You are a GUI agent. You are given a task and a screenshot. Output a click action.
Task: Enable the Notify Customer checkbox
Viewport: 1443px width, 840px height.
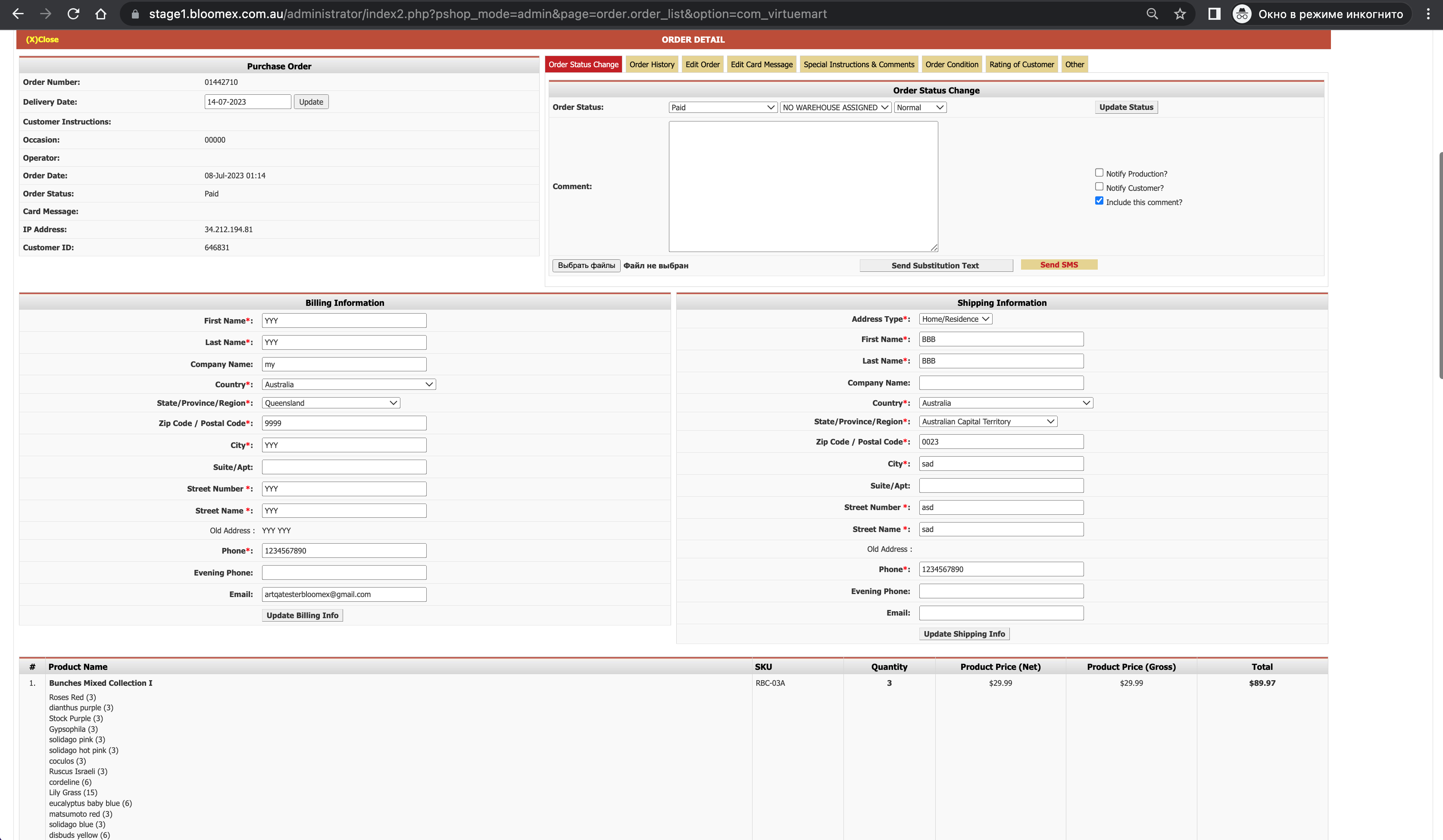1099,187
